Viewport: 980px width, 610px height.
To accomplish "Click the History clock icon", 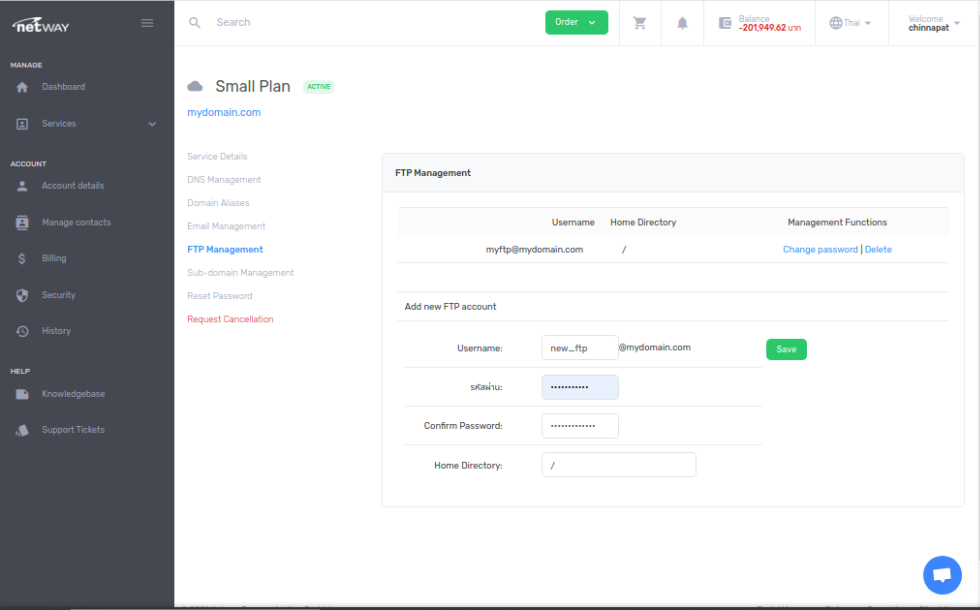I will 22,331.
